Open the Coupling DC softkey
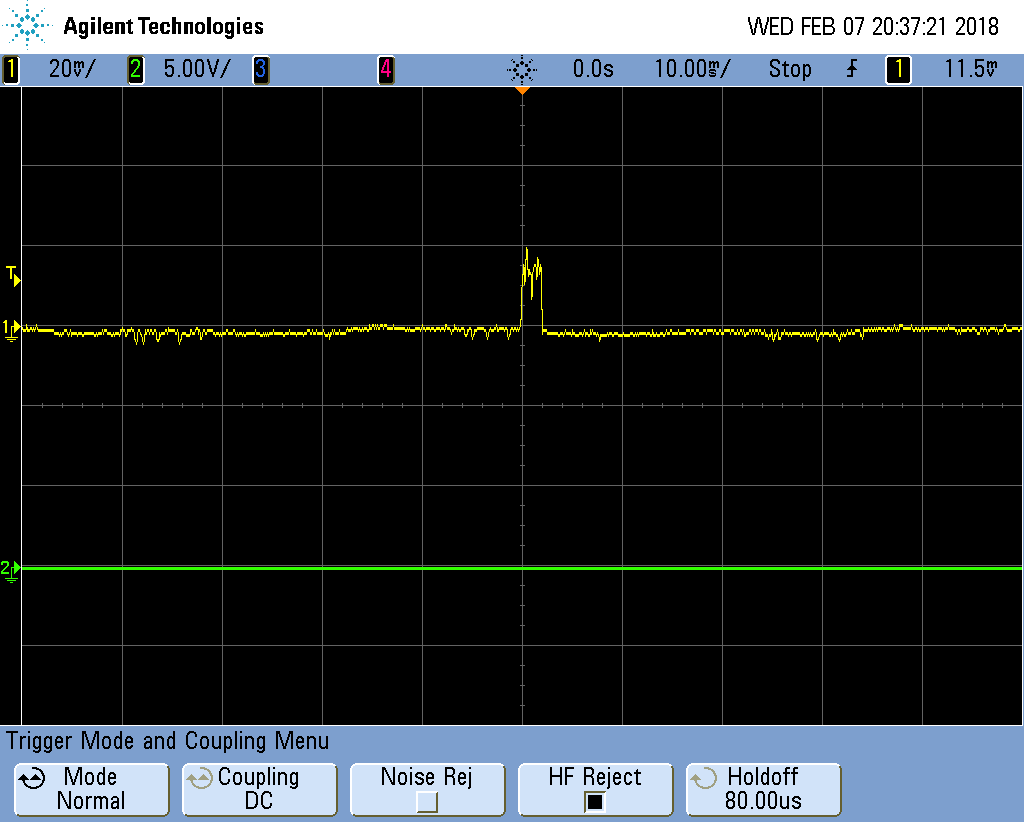 click(259, 789)
